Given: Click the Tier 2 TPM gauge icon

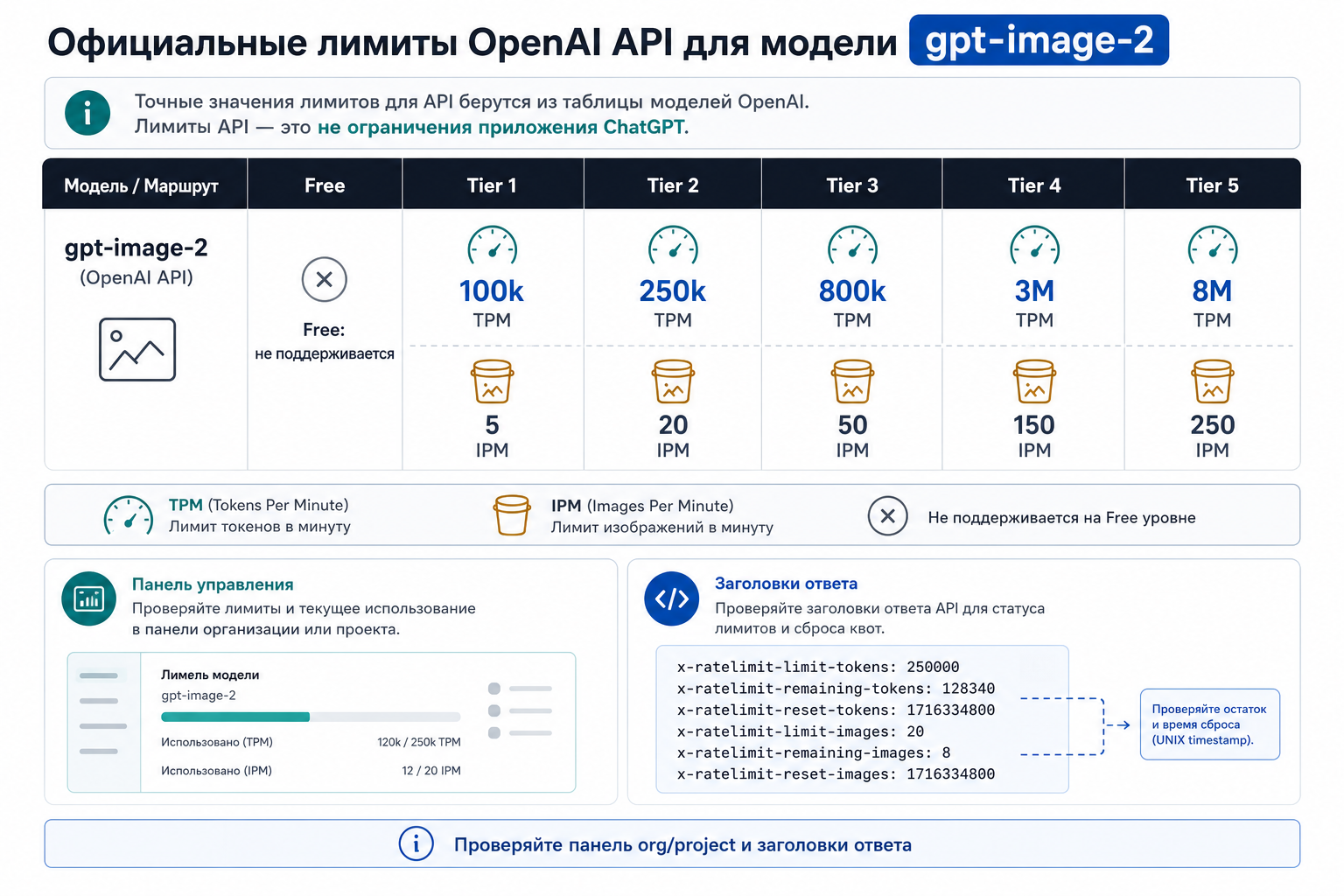Looking at the screenshot, I should (x=673, y=247).
